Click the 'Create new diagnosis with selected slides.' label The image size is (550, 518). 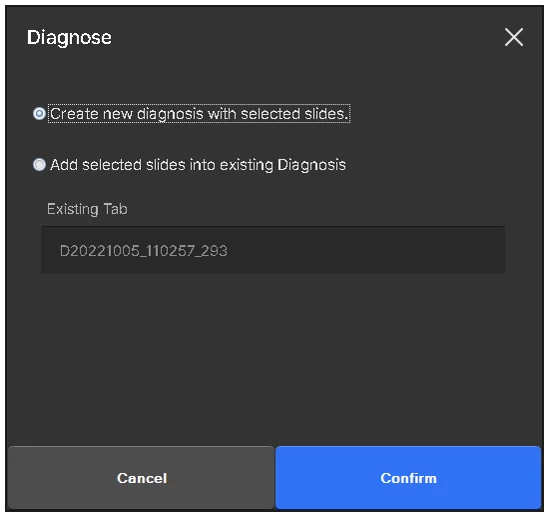pos(199,114)
